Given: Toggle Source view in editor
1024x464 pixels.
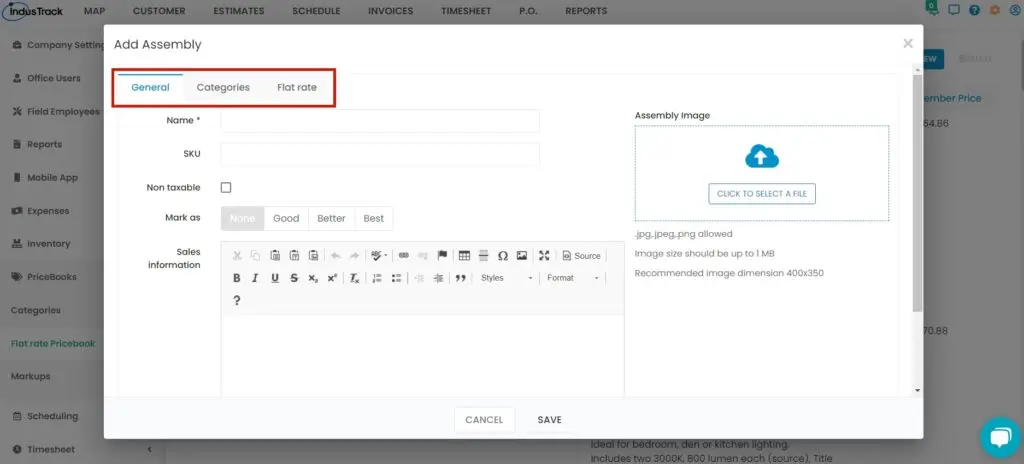Looking at the screenshot, I should pyautogui.click(x=581, y=256).
